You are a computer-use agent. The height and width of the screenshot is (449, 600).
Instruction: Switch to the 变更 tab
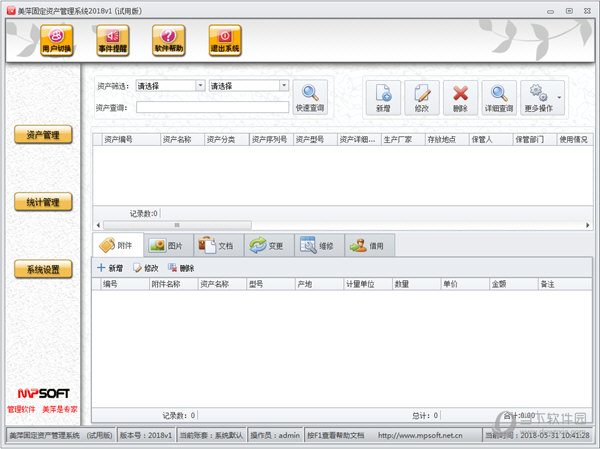pos(269,245)
